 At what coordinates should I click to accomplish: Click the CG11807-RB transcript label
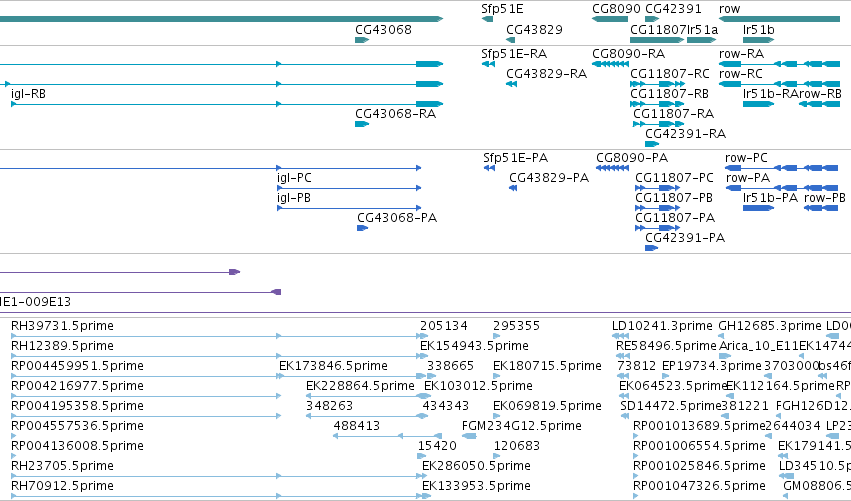pos(669,94)
